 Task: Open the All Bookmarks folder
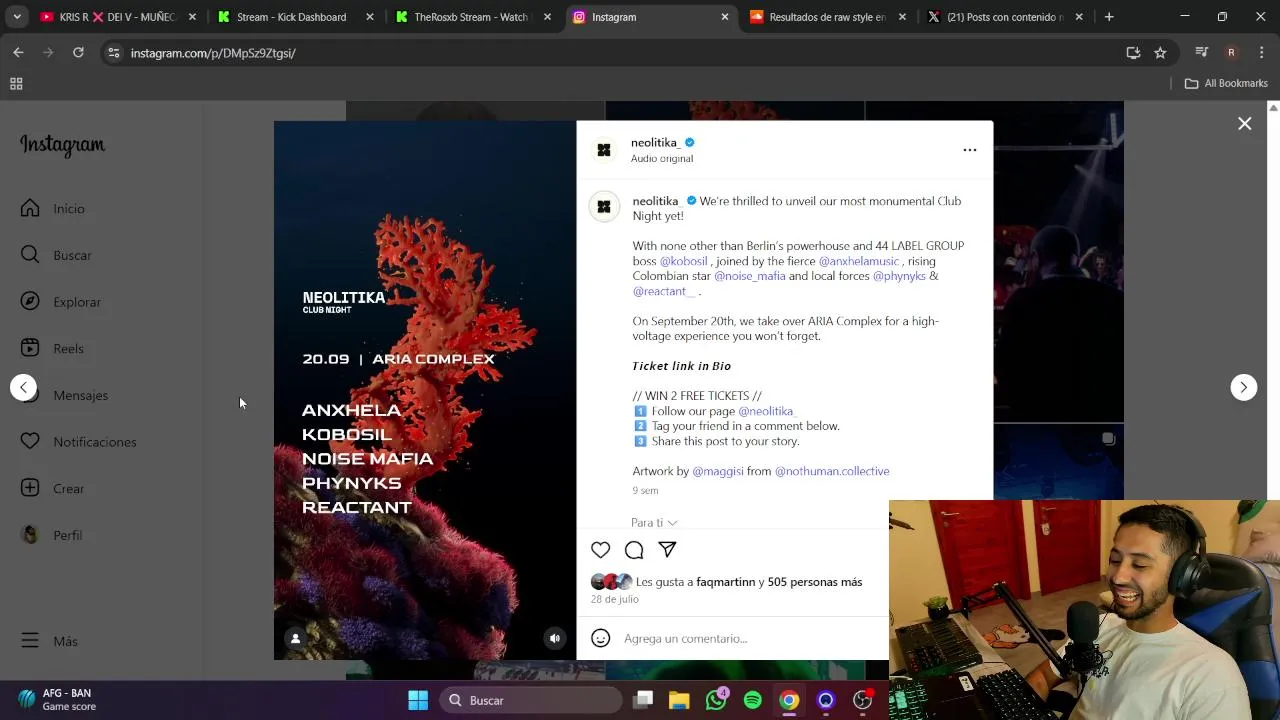(1226, 83)
